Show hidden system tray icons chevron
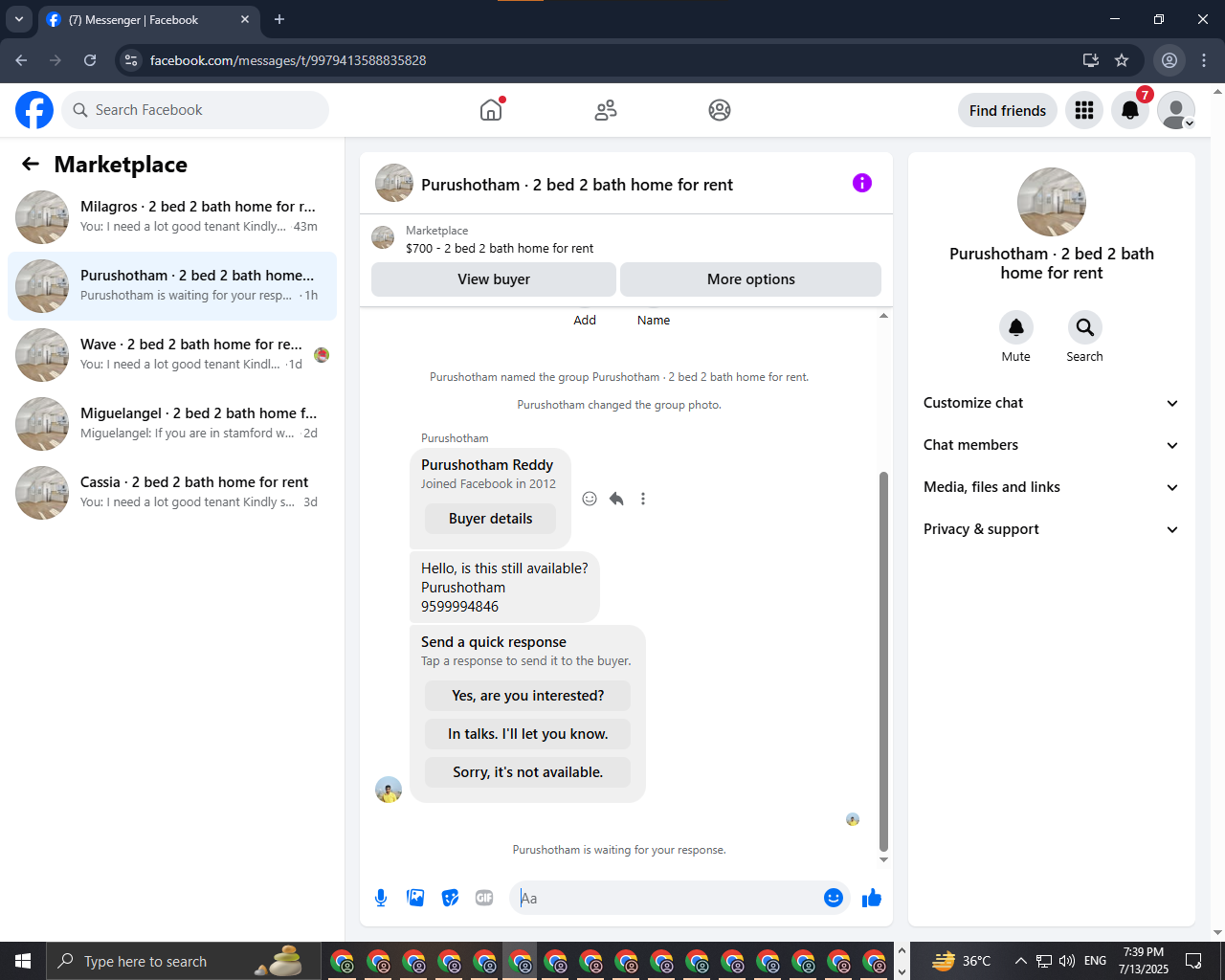This screenshot has width=1225, height=980. pyautogui.click(x=1020, y=961)
